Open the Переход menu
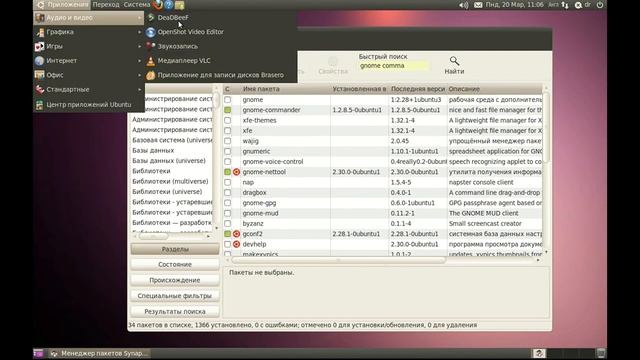 click(x=106, y=5)
